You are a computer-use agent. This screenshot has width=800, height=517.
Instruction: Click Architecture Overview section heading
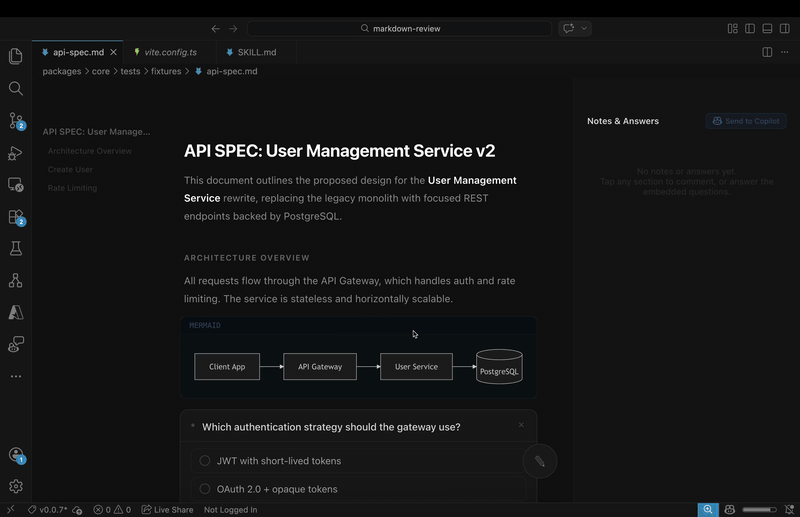point(247,258)
